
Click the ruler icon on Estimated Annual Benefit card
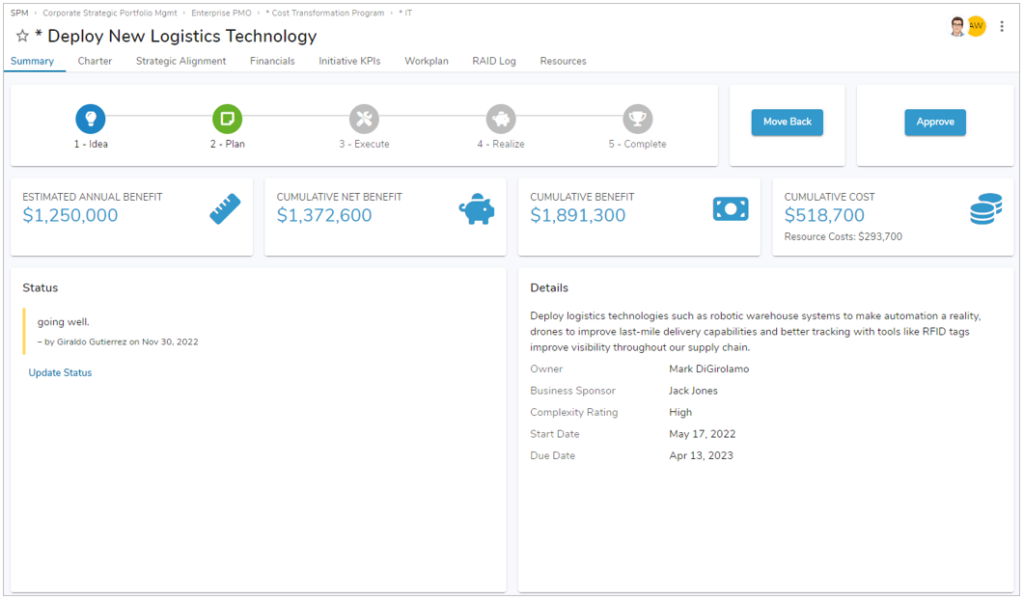tap(222, 208)
